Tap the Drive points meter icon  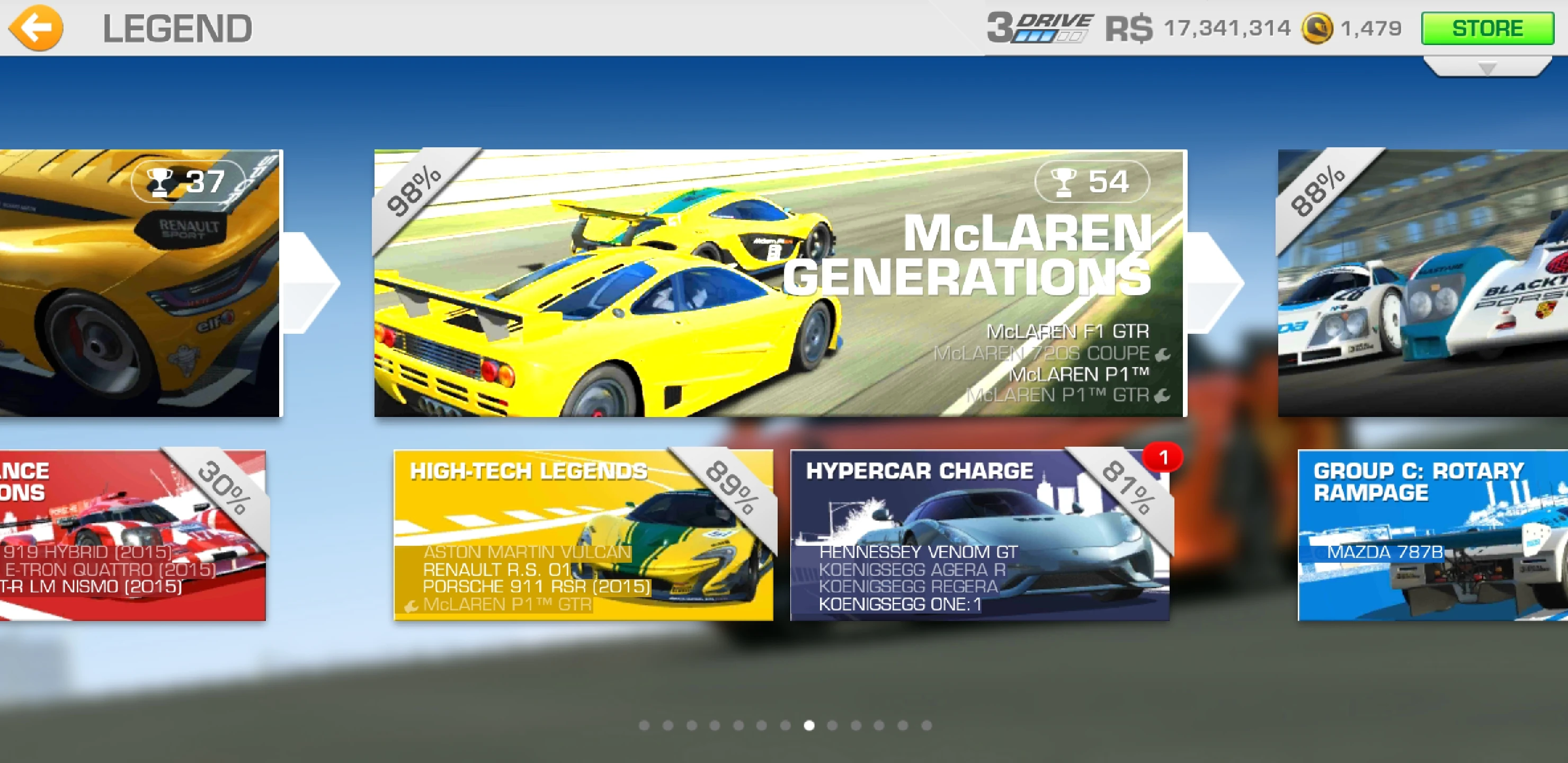click(x=1040, y=29)
